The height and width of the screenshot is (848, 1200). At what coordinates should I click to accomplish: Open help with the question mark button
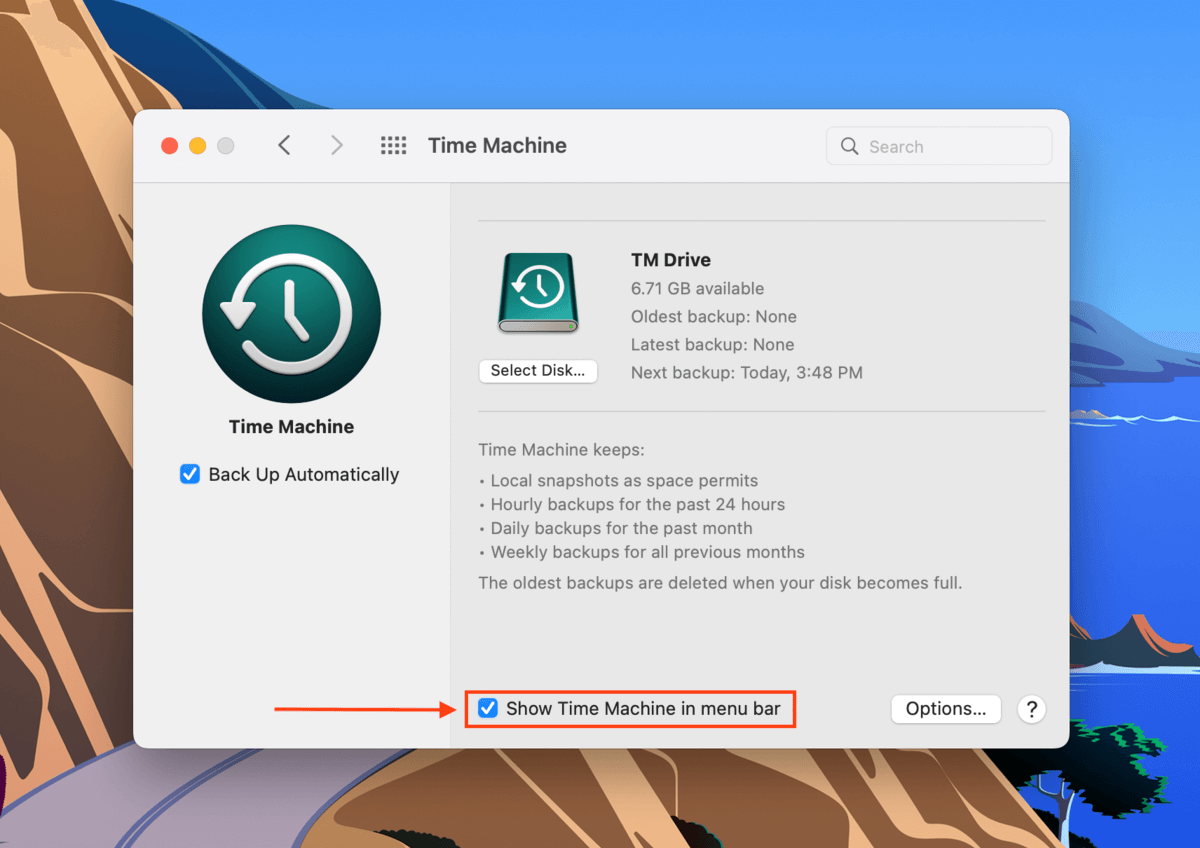pos(1031,709)
